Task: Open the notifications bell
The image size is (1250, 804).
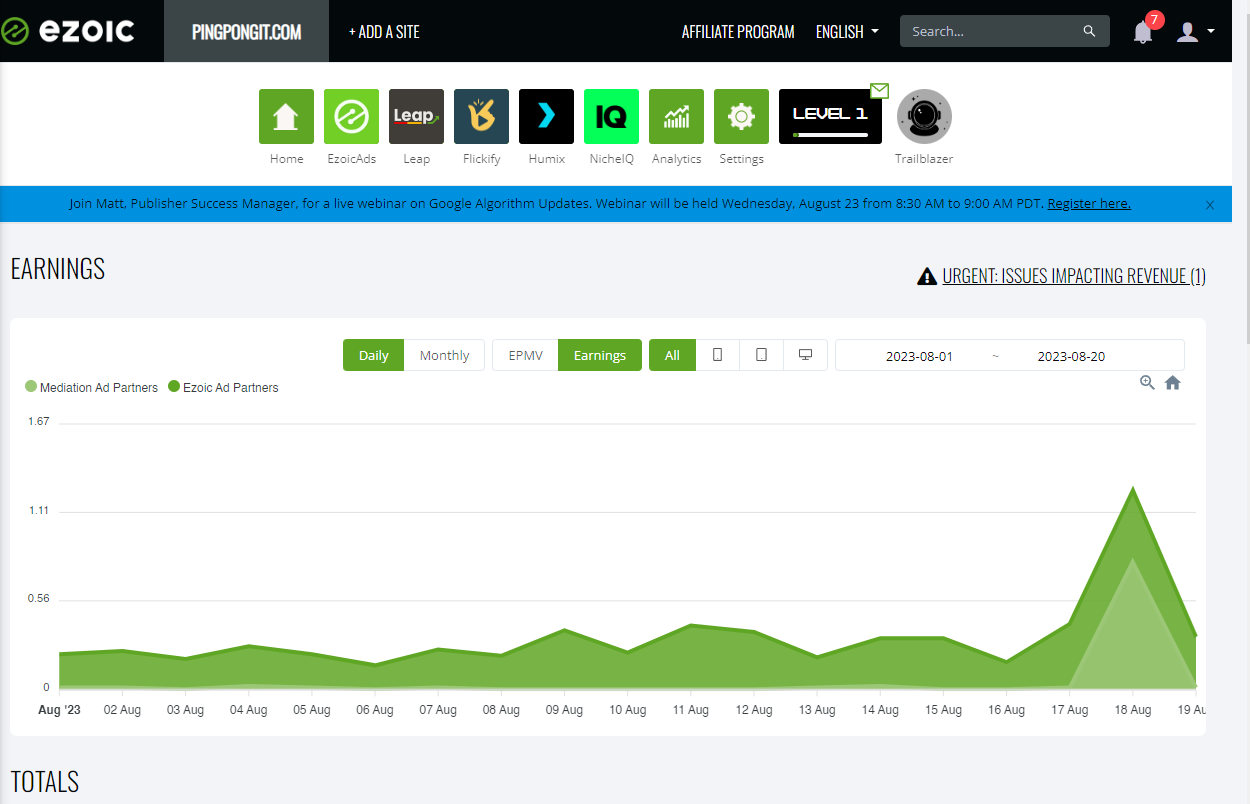Action: pyautogui.click(x=1143, y=32)
